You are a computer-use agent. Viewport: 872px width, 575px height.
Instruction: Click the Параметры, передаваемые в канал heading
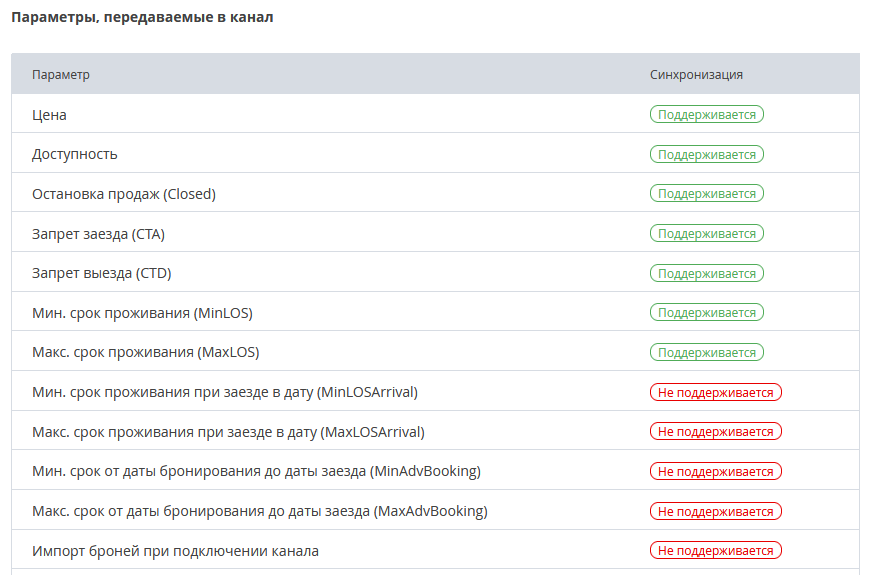click(142, 17)
